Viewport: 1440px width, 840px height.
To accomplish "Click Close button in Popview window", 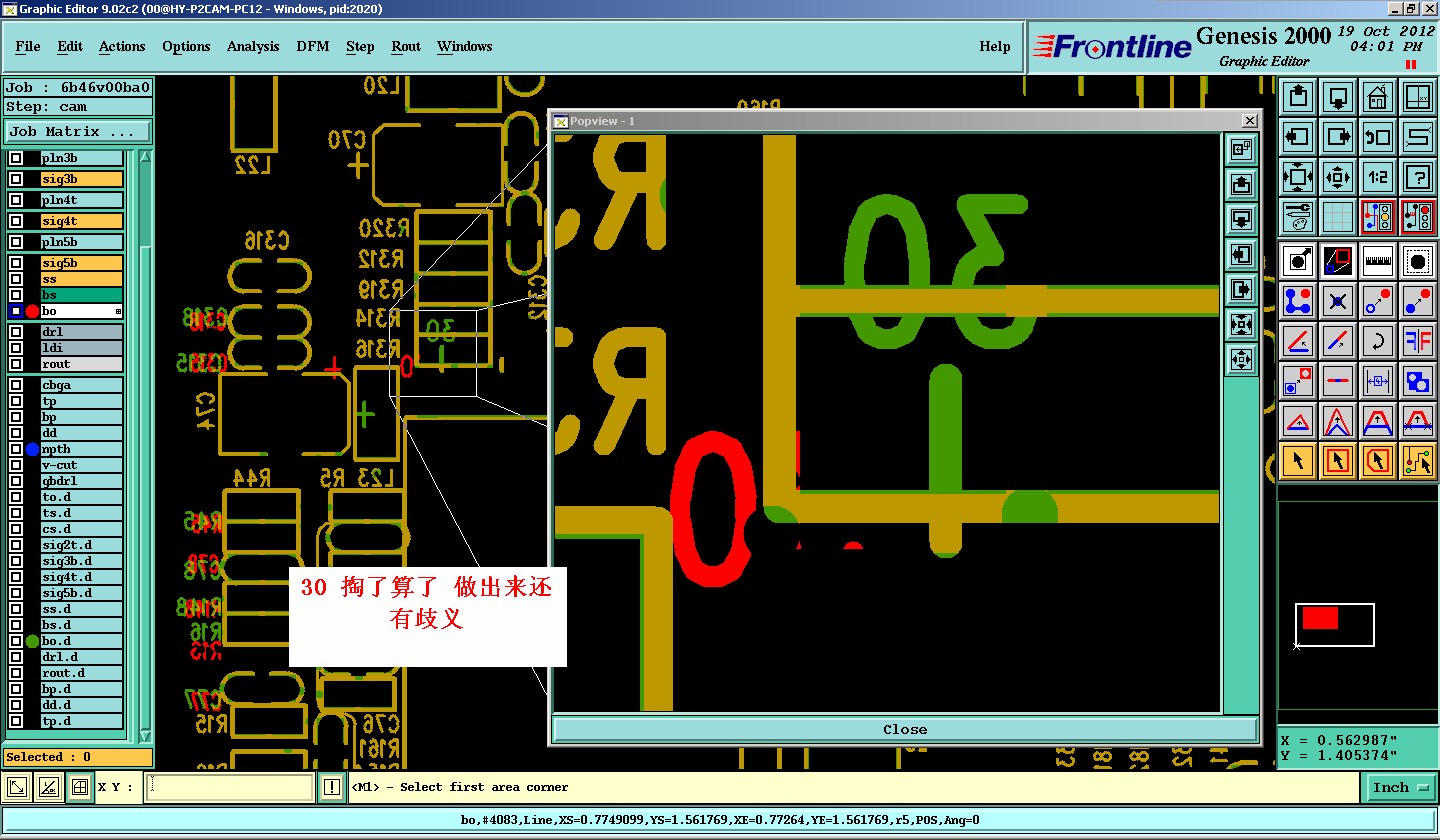I will tap(905, 729).
